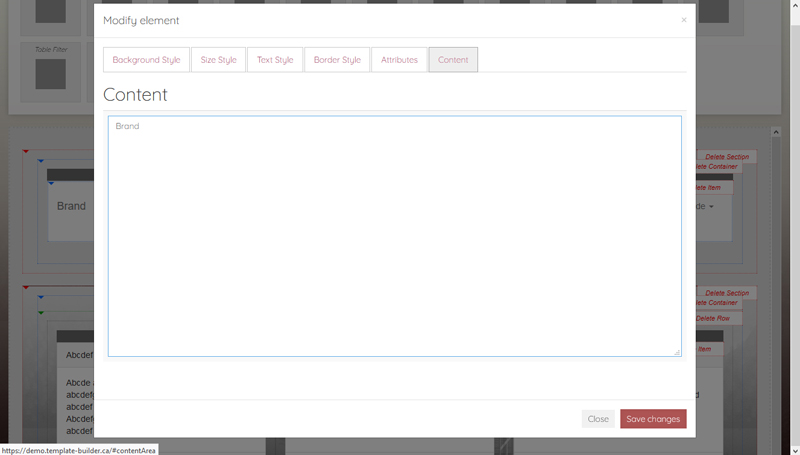Viewport: 800px width, 455px height.
Task: Click inside the Content text area
Action: (x=395, y=236)
